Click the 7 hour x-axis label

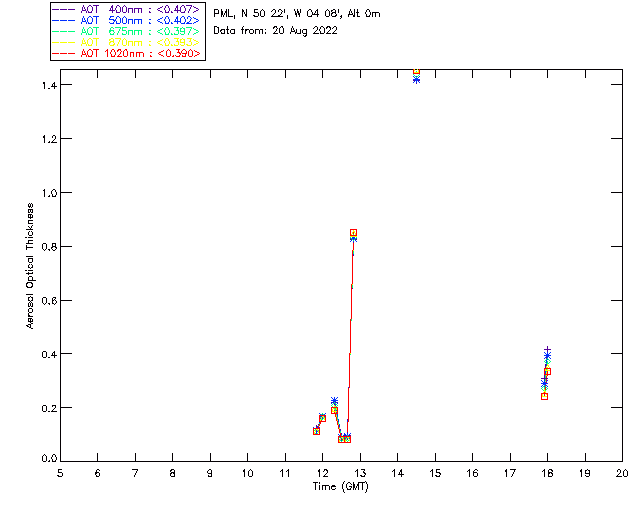tap(135, 473)
